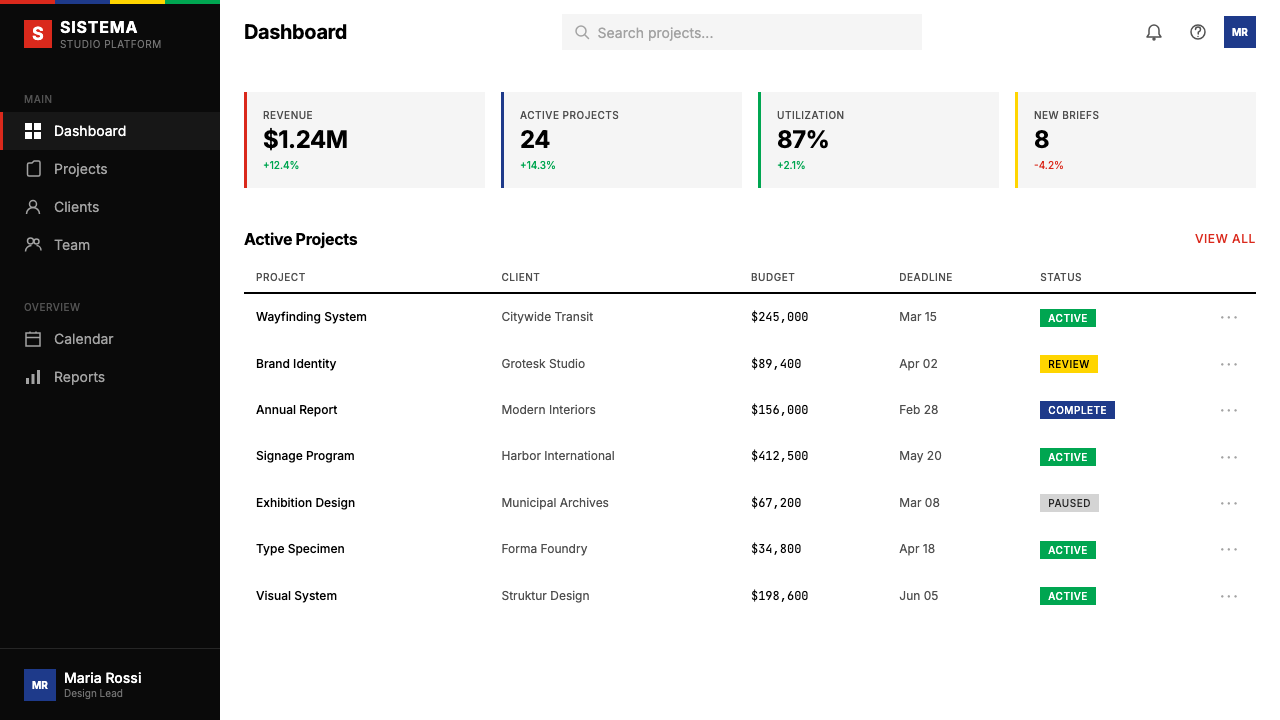The width and height of the screenshot is (1280, 720).
Task: Open notifications bell icon
Action: point(1154,32)
